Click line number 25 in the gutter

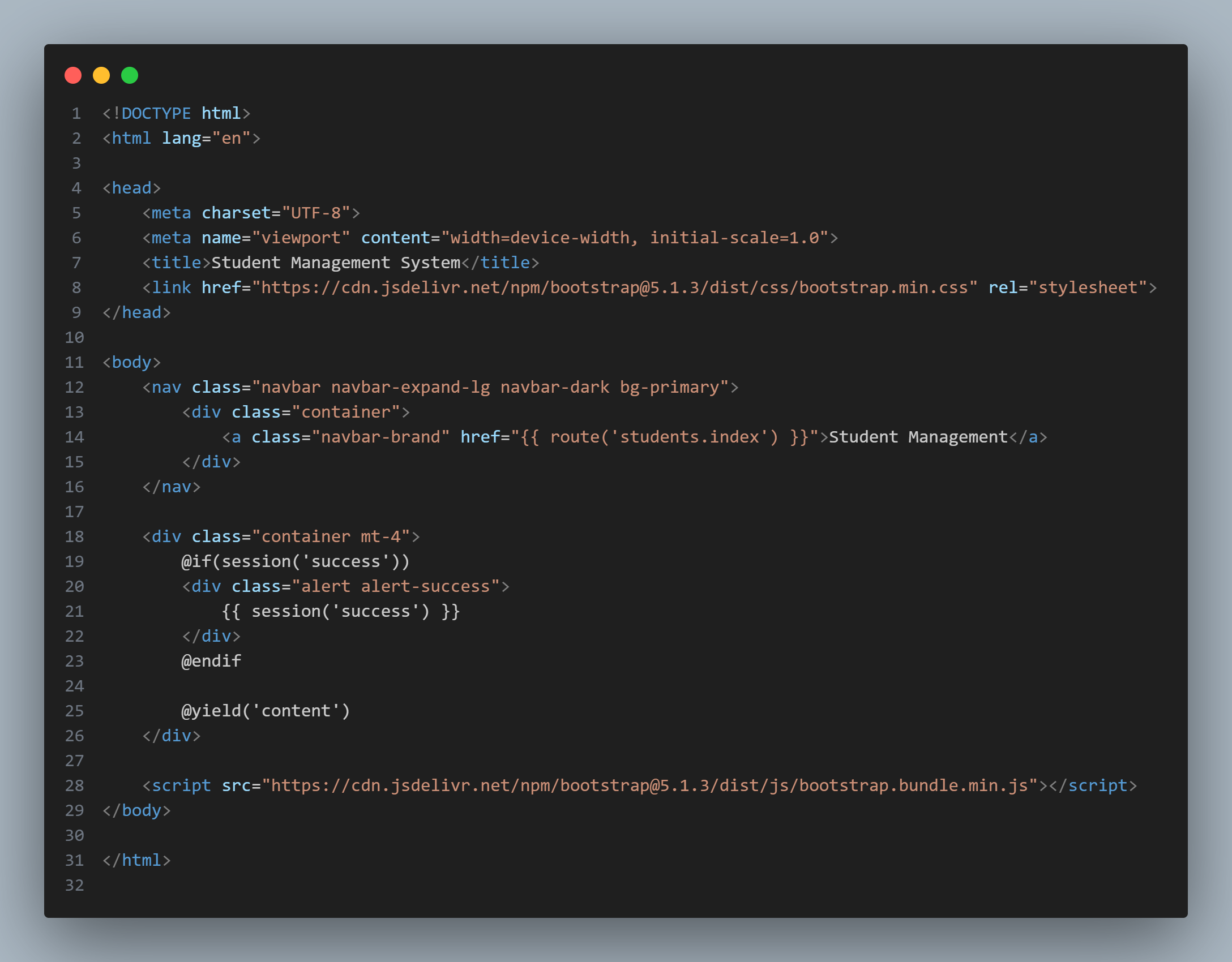(x=74, y=711)
